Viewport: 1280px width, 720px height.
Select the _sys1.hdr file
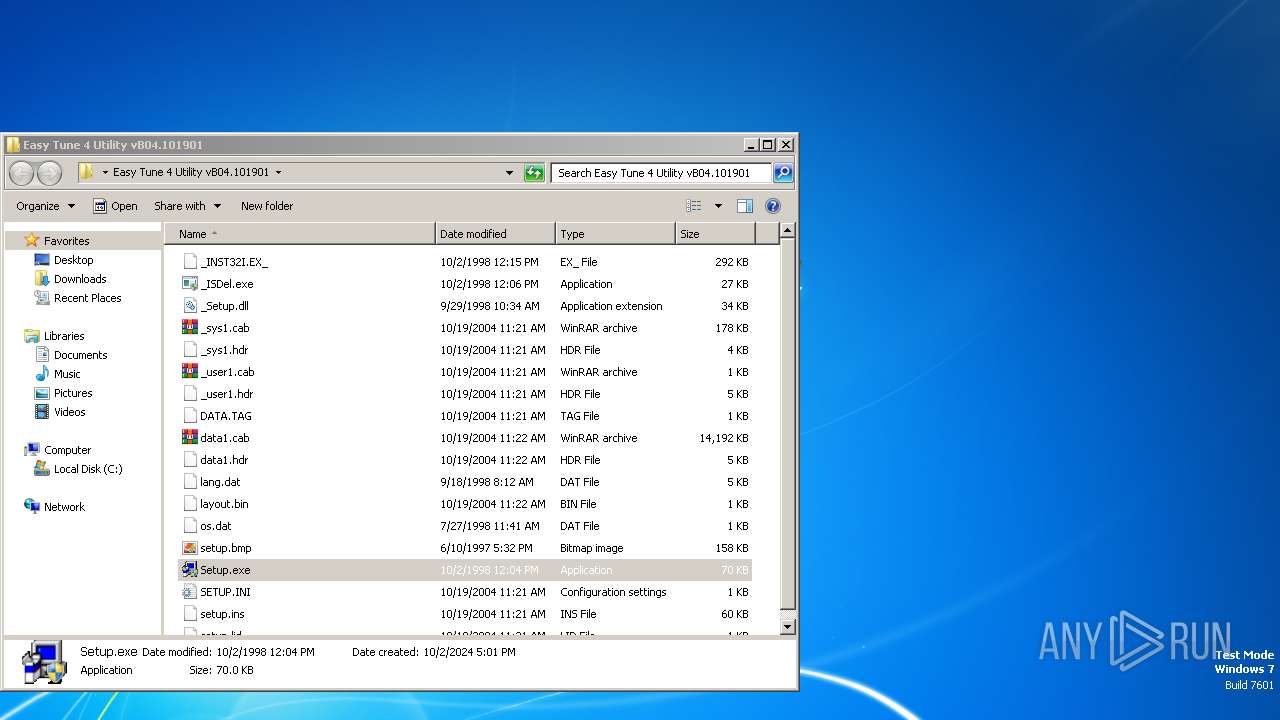point(224,350)
